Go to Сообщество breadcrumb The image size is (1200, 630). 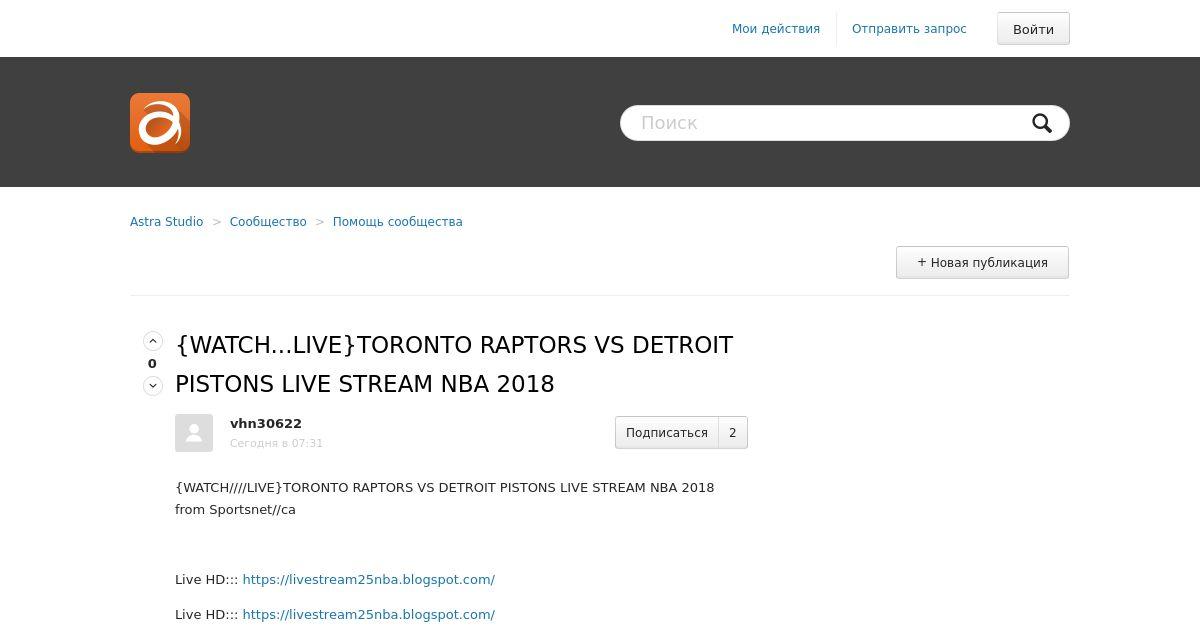(268, 222)
